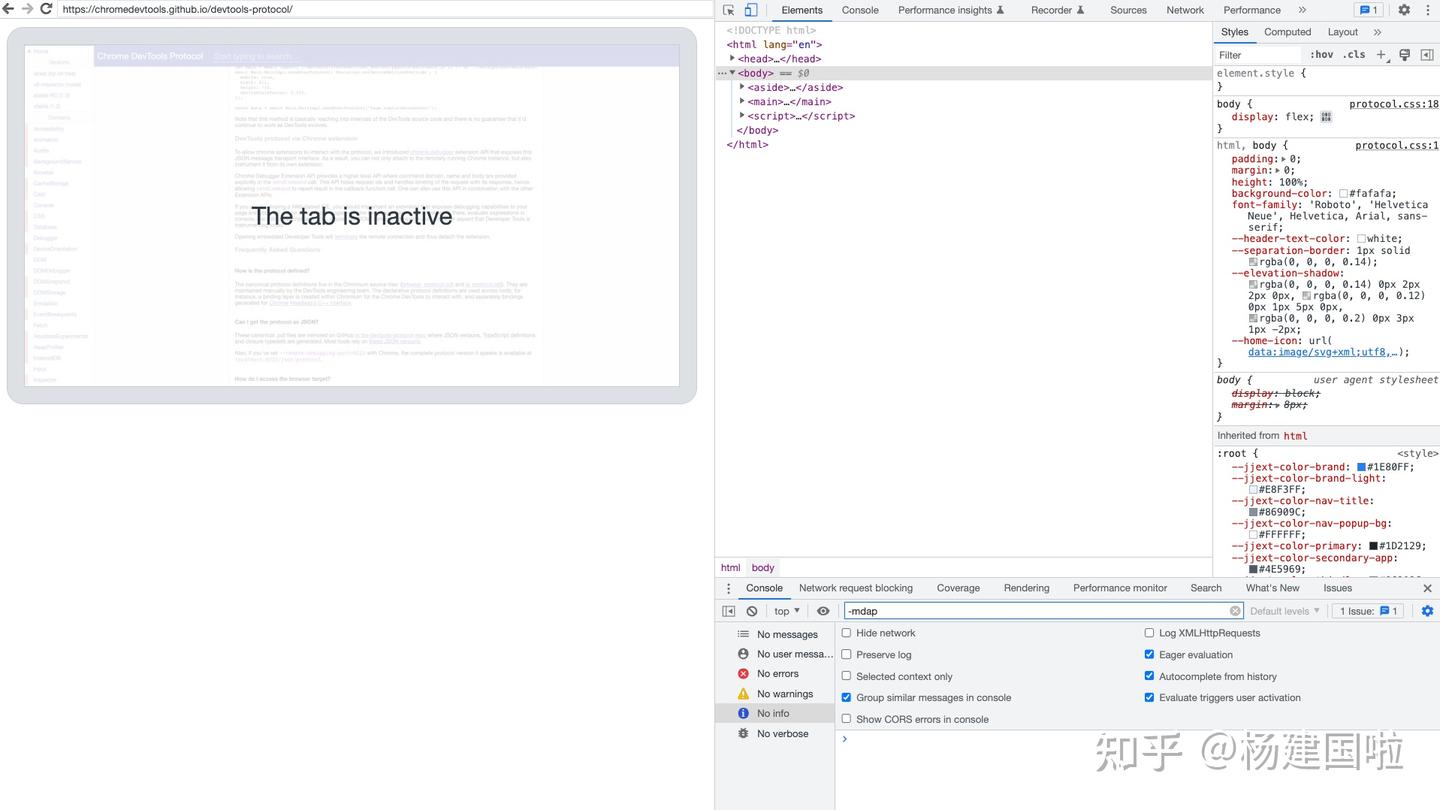Click the console filter input showing -mdap
Image resolution: width=1440 pixels, height=810 pixels.
pos(1040,611)
